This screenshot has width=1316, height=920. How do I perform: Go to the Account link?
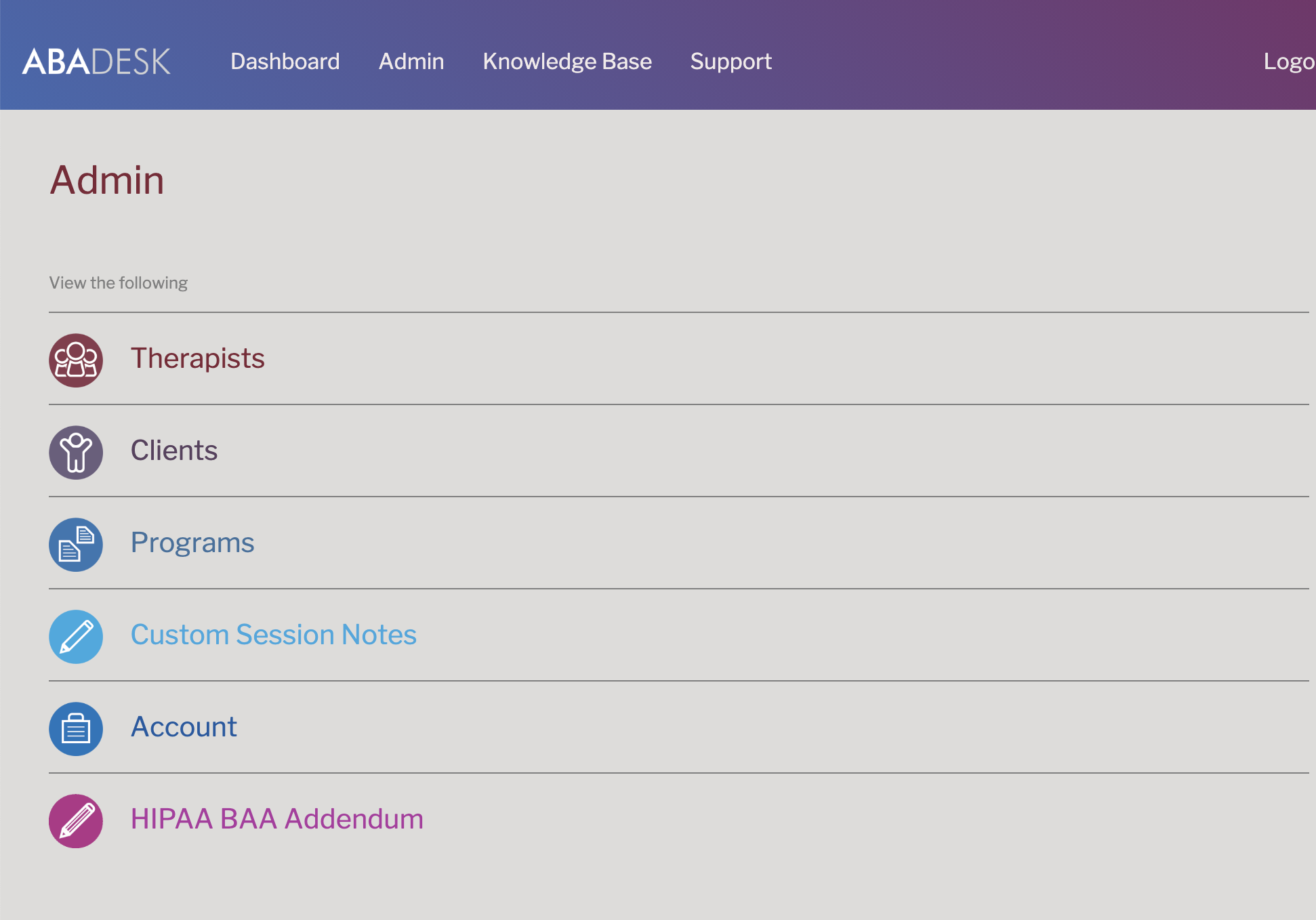(184, 727)
